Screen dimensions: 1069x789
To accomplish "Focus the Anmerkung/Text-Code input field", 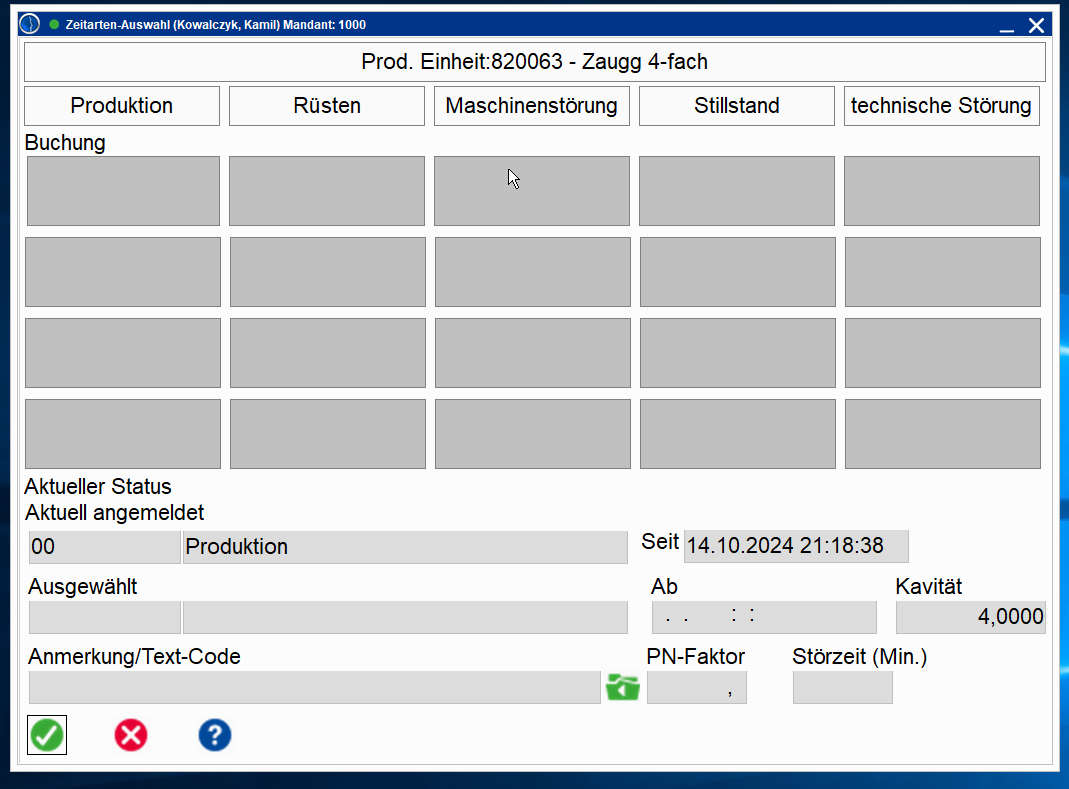I will click(x=315, y=688).
